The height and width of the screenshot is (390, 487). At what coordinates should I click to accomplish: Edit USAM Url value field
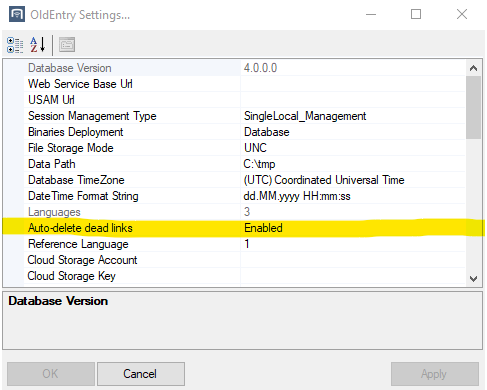coord(353,100)
